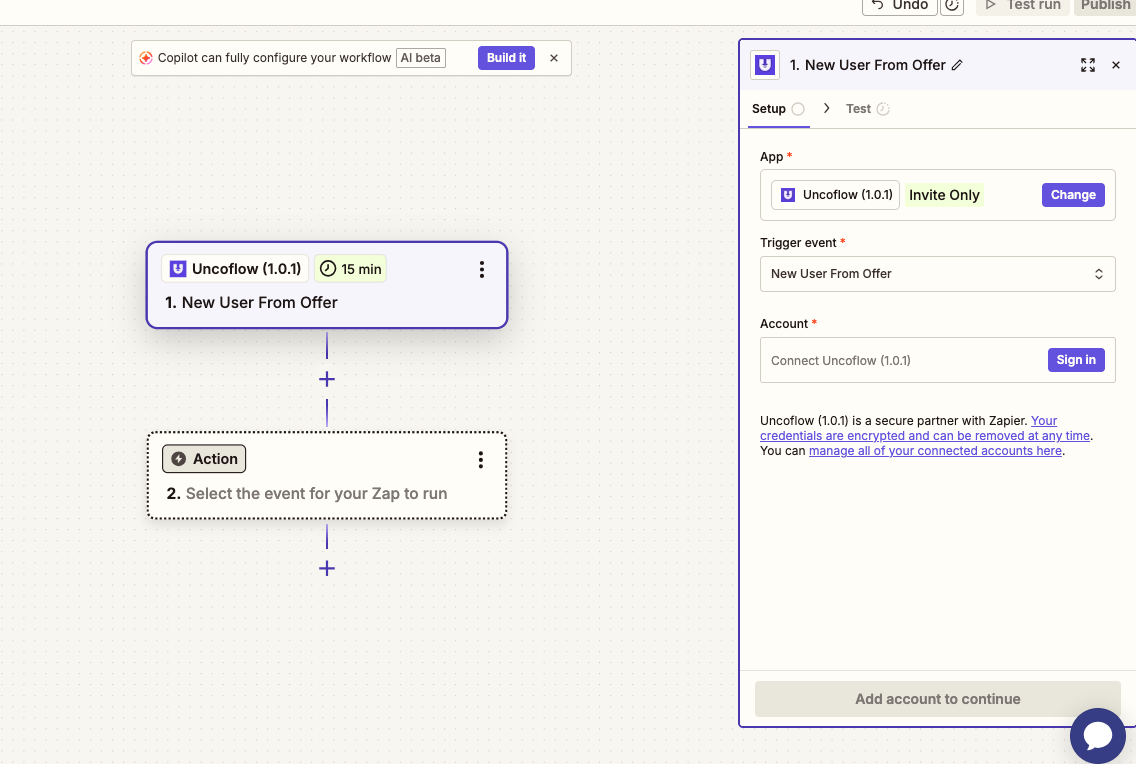Open three-dot menu on Uncoflow trigger step

[482, 269]
